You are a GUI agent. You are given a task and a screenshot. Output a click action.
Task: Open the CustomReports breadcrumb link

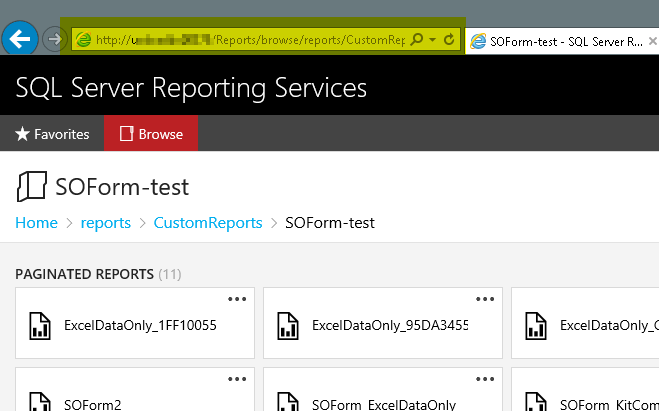click(x=208, y=223)
